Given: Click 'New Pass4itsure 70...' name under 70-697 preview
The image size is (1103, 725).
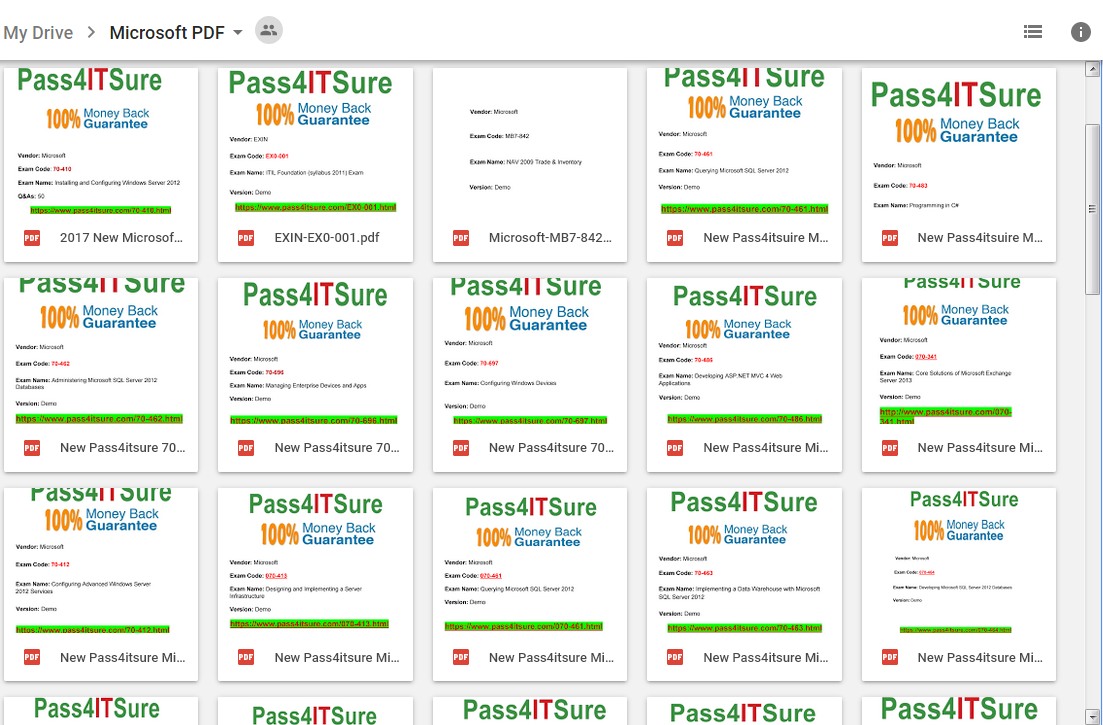Looking at the screenshot, I should point(552,447).
